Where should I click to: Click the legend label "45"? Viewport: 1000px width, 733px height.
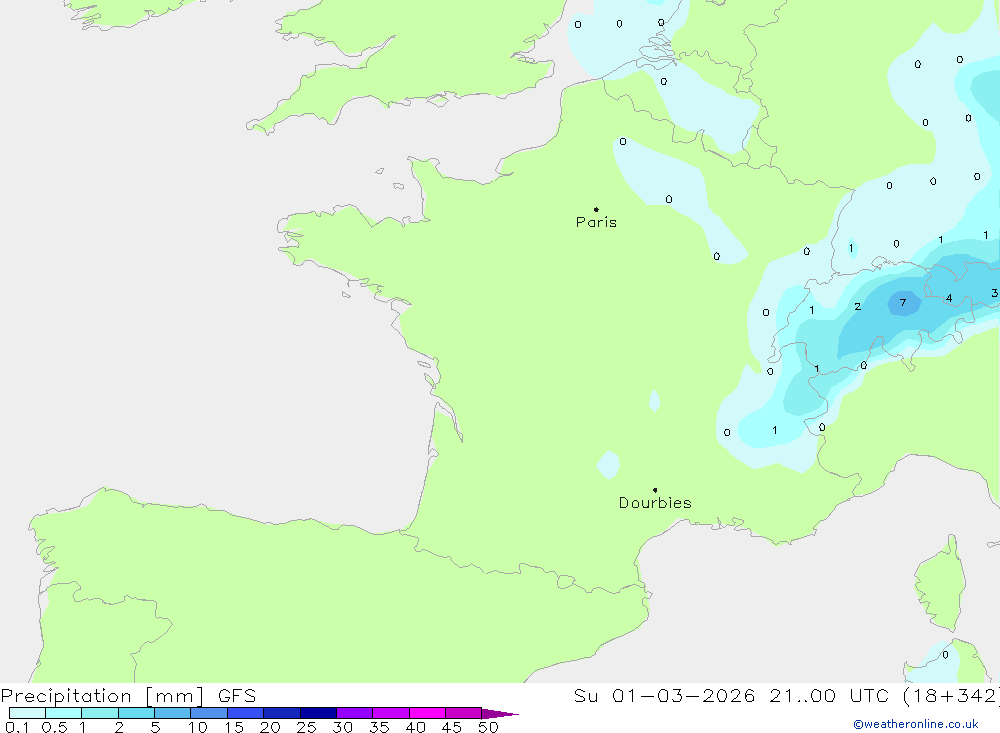[x=452, y=727]
